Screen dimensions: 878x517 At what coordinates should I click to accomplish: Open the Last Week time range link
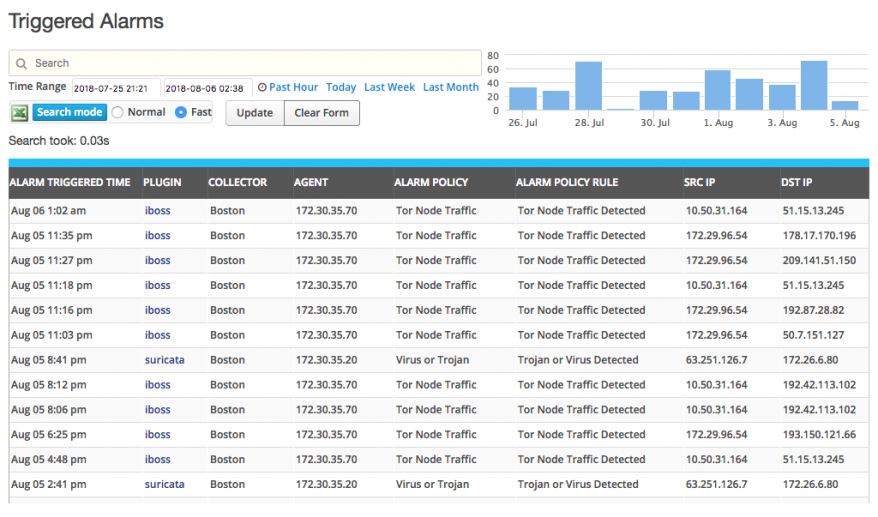[389, 87]
